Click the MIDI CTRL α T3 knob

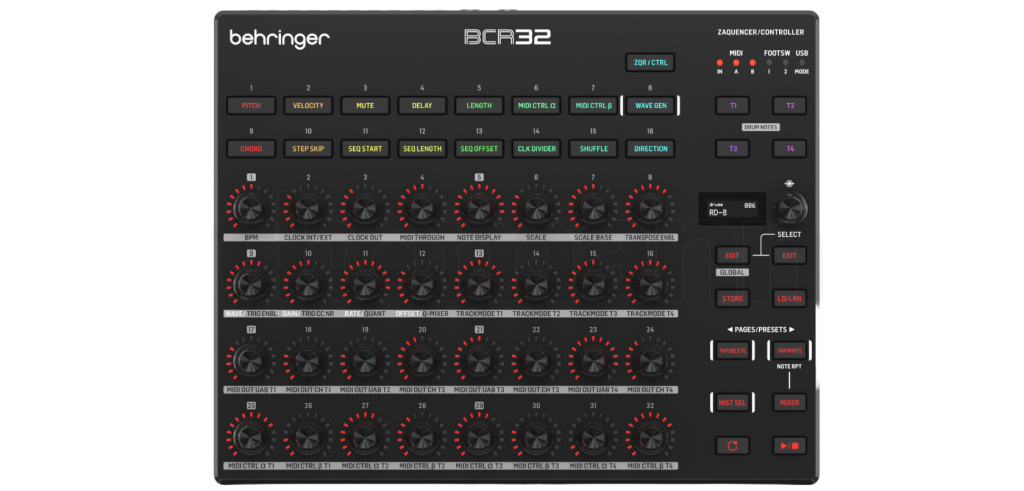pyautogui.click(x=479, y=436)
